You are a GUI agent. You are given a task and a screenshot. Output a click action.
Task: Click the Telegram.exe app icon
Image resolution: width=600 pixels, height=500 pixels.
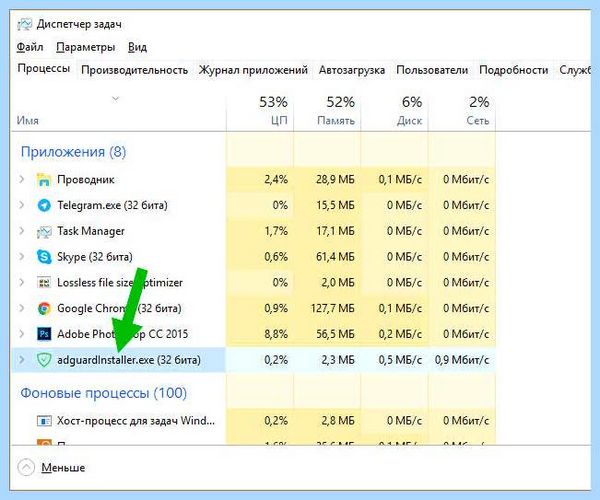[x=44, y=205]
